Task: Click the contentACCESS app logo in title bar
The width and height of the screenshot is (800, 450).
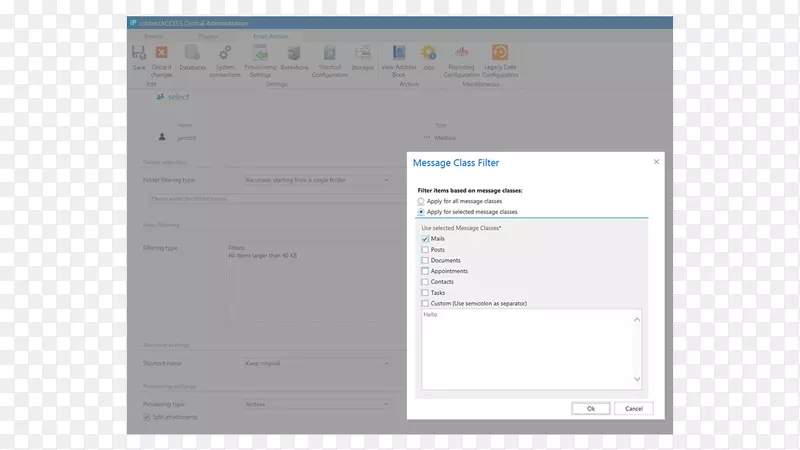Action: click(x=133, y=23)
